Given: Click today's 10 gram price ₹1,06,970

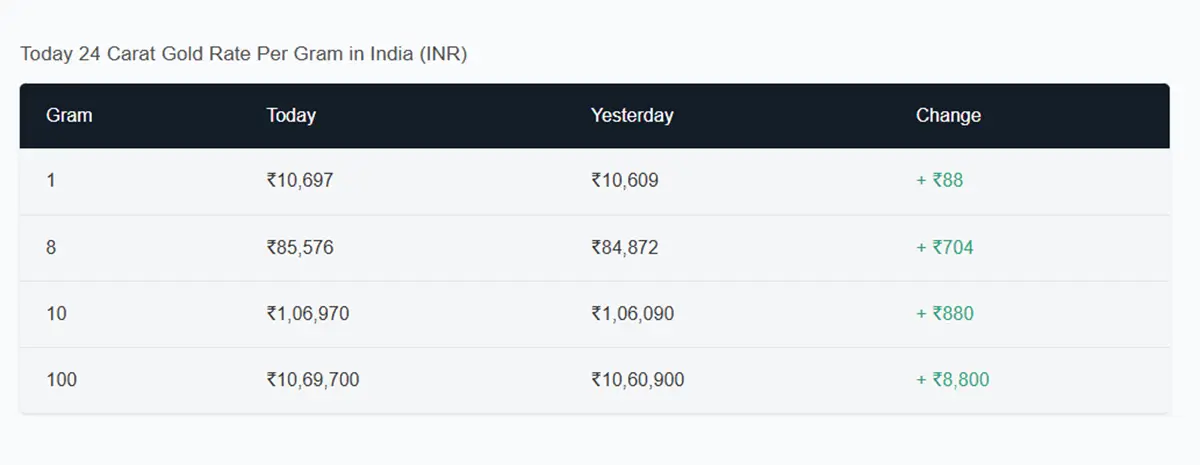Looking at the screenshot, I should 308,314.
